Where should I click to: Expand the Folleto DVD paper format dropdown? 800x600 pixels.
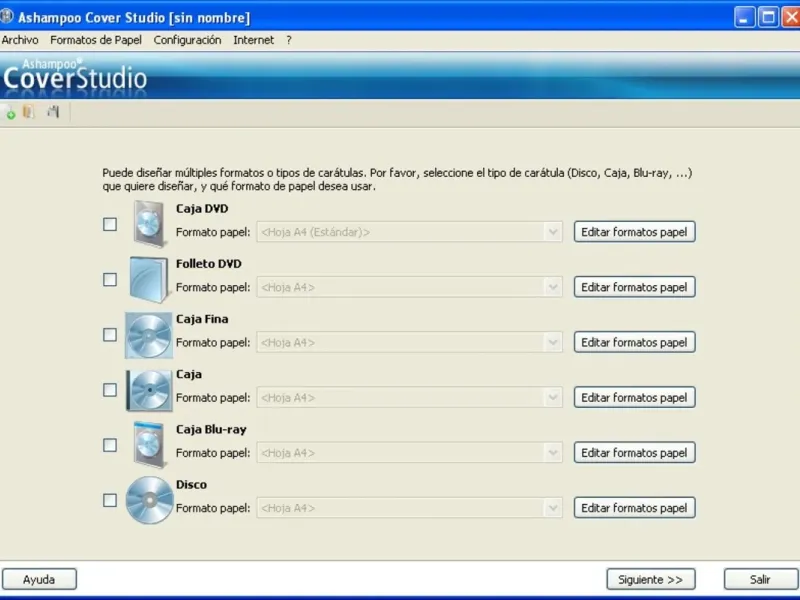[409, 287]
